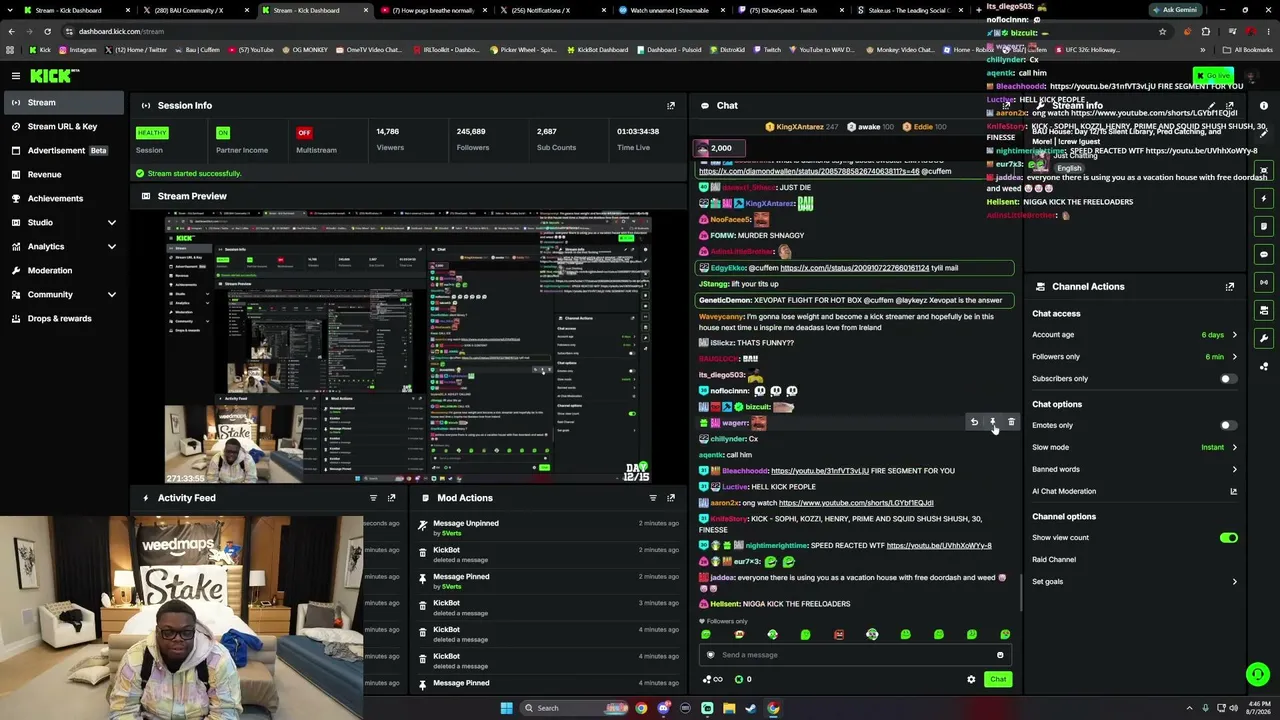1280x720 pixels.
Task: Click the 'Message Unpinned' mod action entry
Action: click(549, 527)
